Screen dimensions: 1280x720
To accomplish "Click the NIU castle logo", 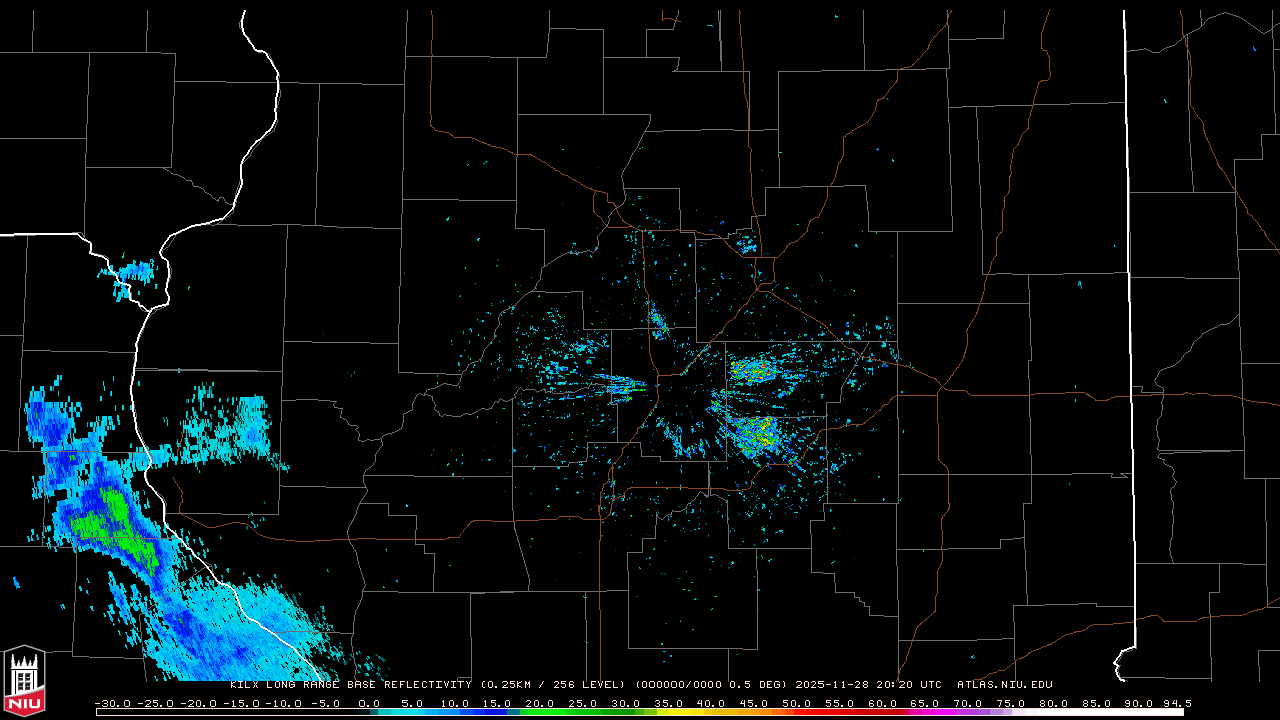I will [24, 681].
